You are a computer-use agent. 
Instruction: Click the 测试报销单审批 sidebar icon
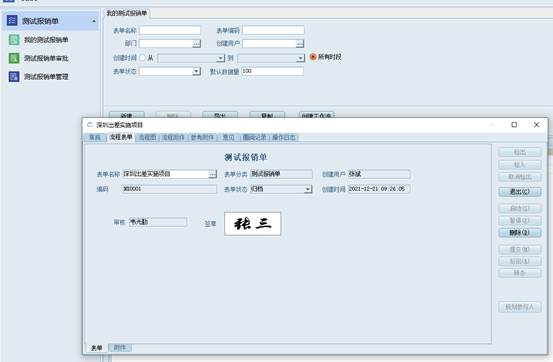[x=14, y=58]
